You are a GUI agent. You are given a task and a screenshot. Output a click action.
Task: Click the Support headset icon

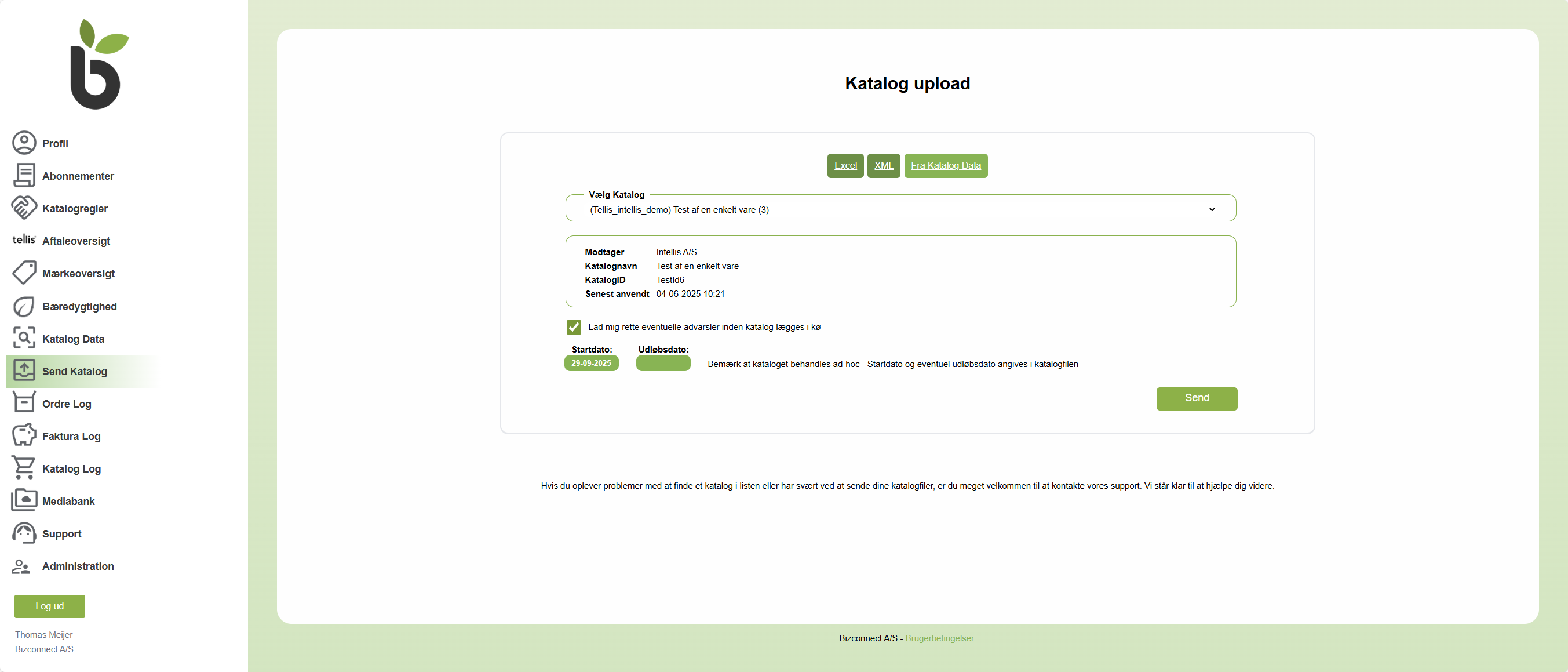(x=24, y=533)
